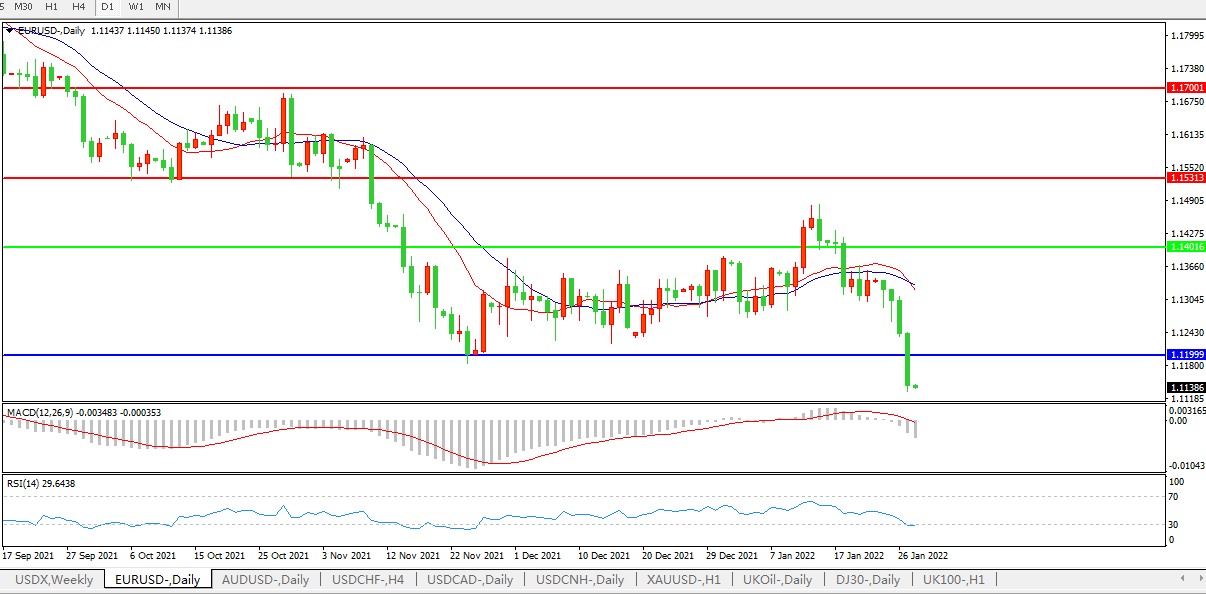
Task: Expand the one-click trading arrow beside EURUSD
Action: coord(10,31)
